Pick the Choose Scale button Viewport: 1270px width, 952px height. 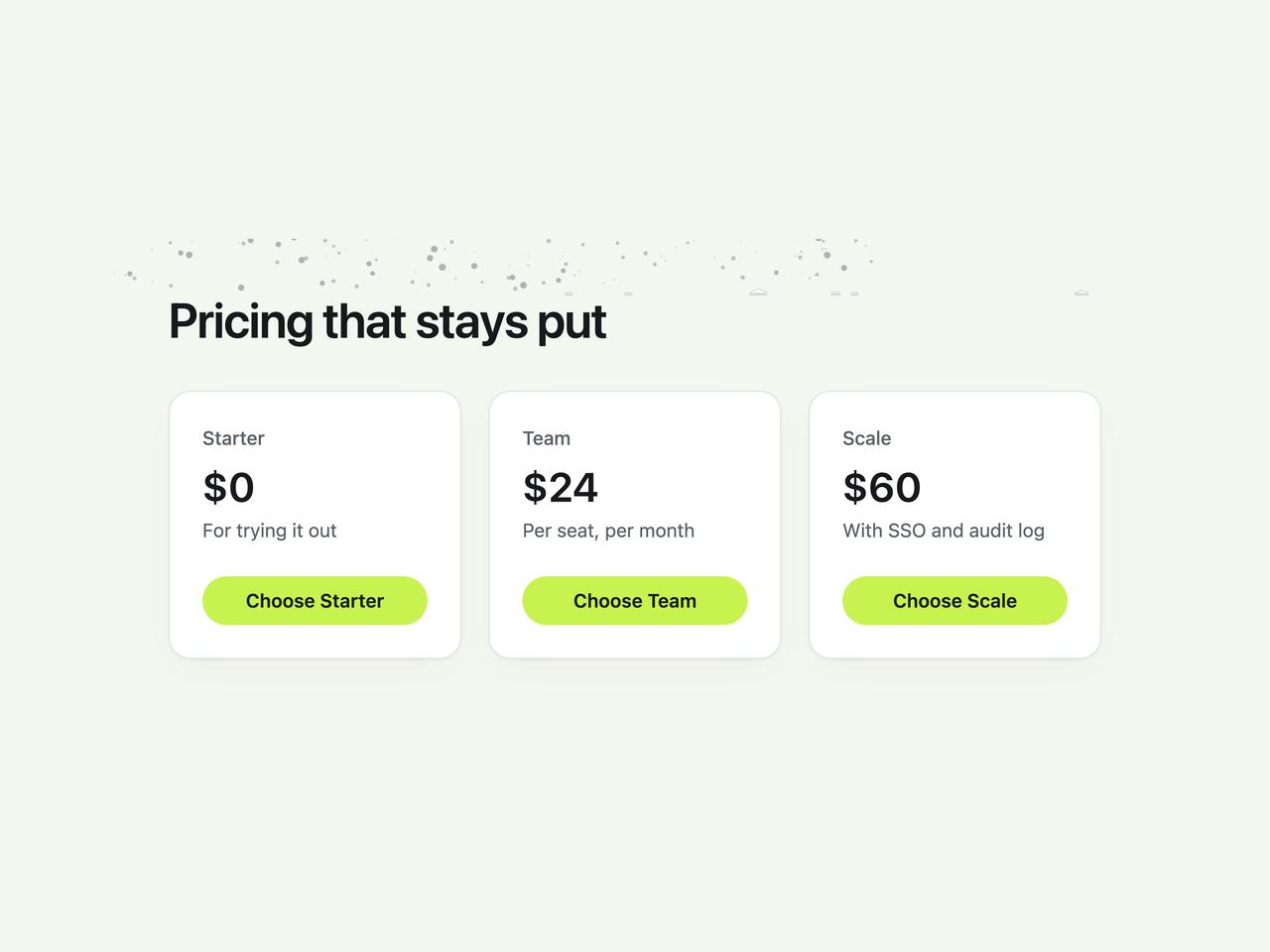pos(954,601)
